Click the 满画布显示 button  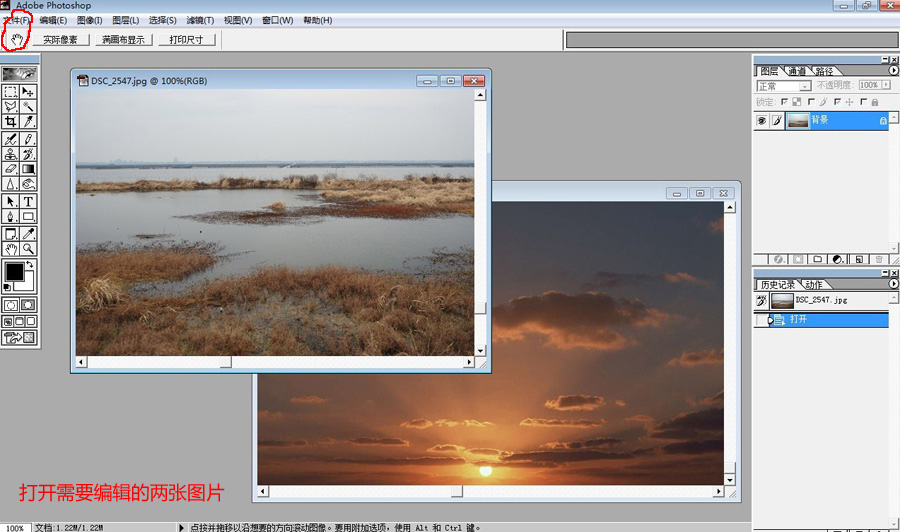point(123,40)
